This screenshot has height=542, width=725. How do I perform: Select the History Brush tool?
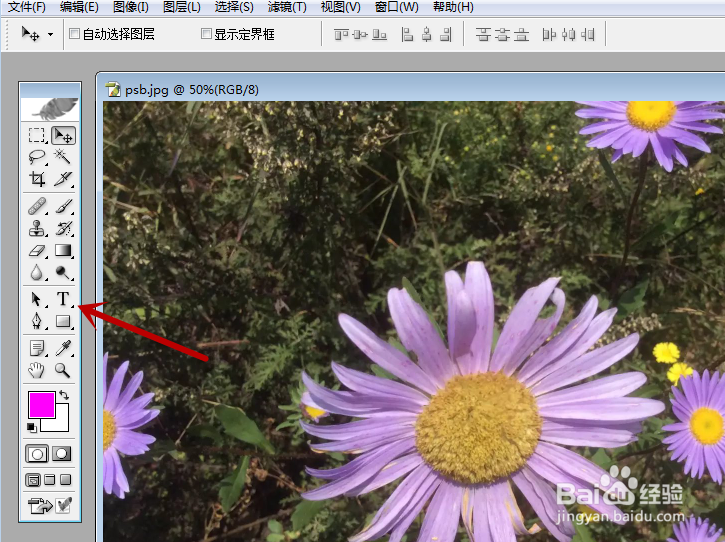[x=64, y=228]
